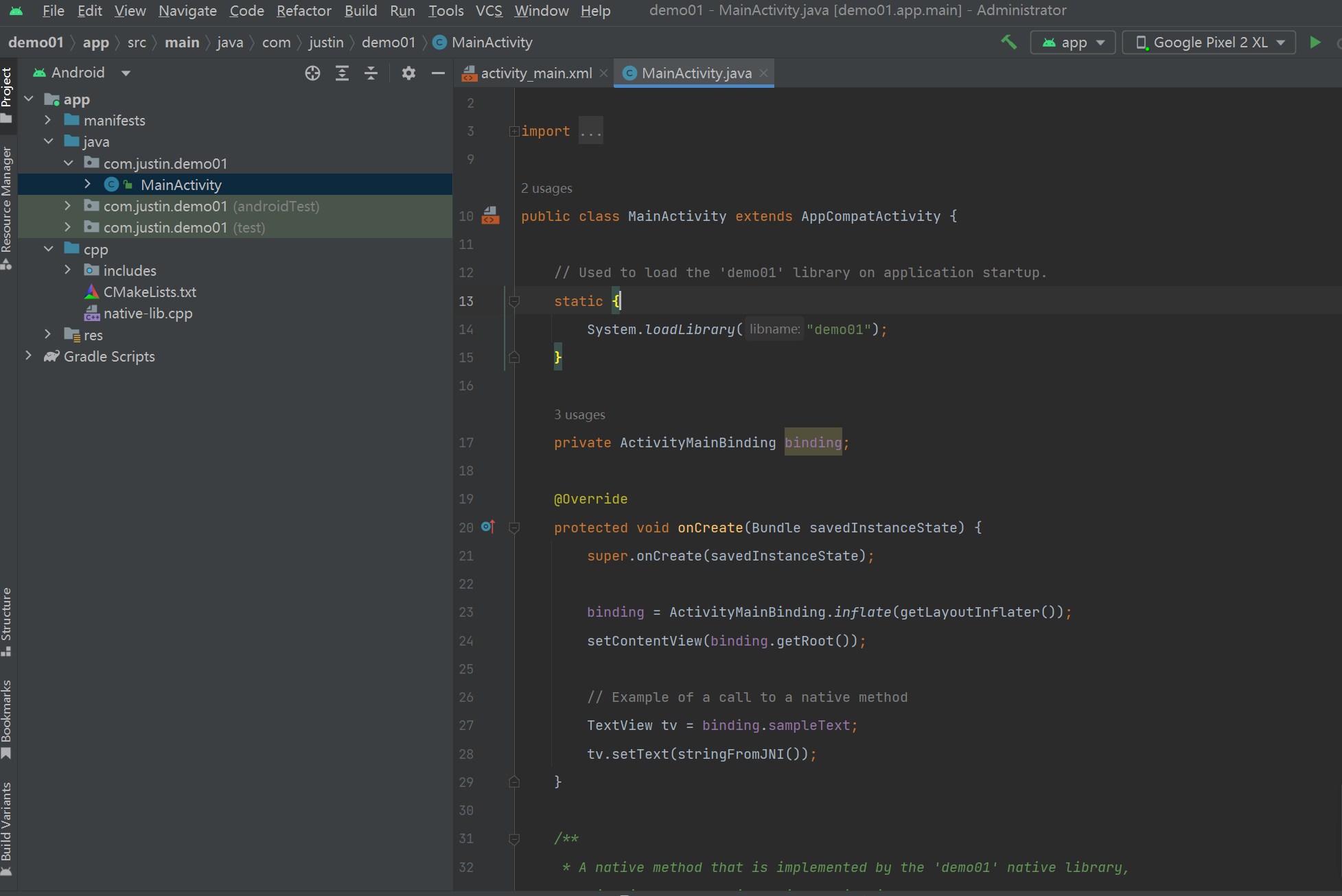Open native-lib.cpp in project tree
This screenshot has width=1342, height=896.
click(x=148, y=314)
